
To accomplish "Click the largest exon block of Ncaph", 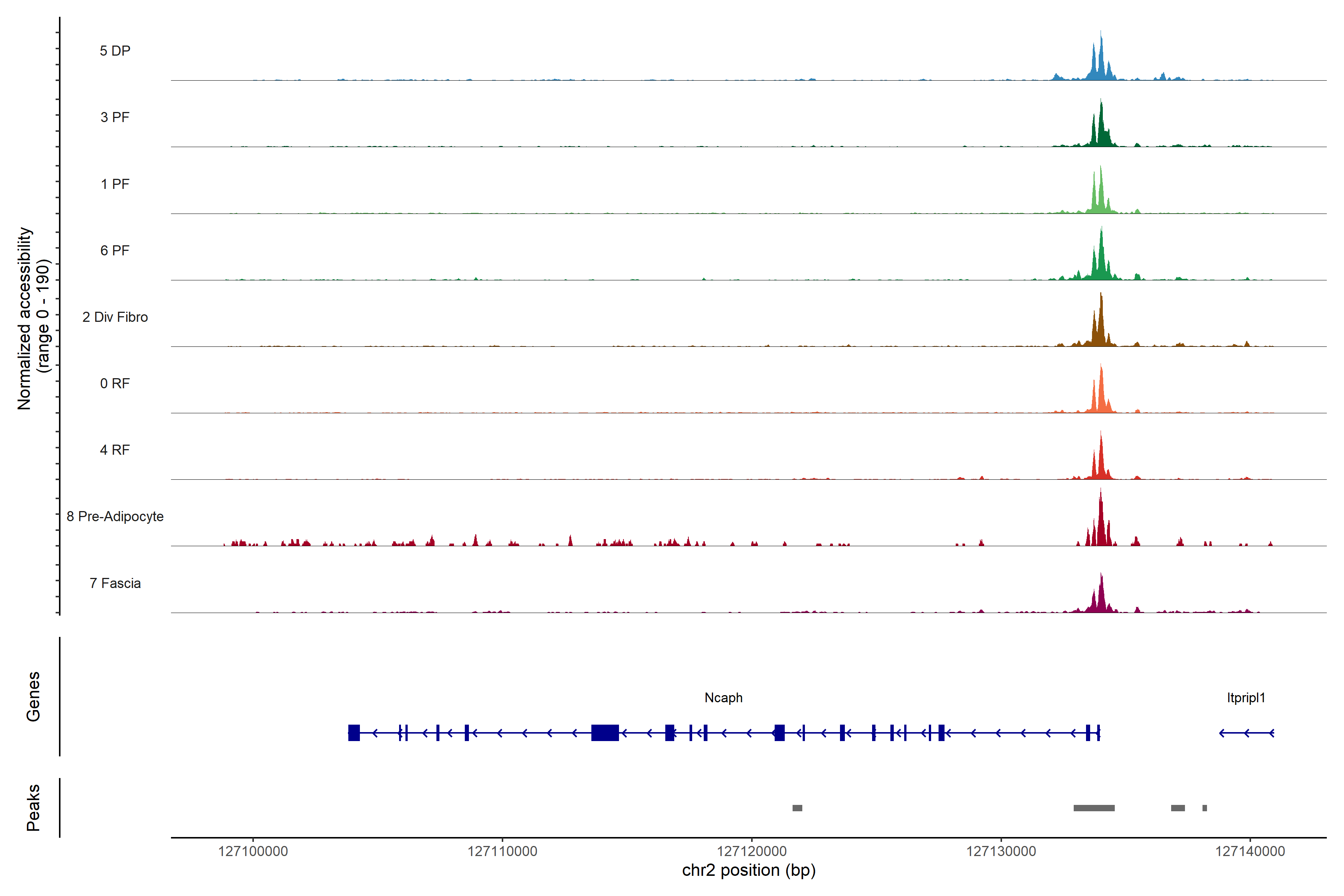I will [x=604, y=732].
